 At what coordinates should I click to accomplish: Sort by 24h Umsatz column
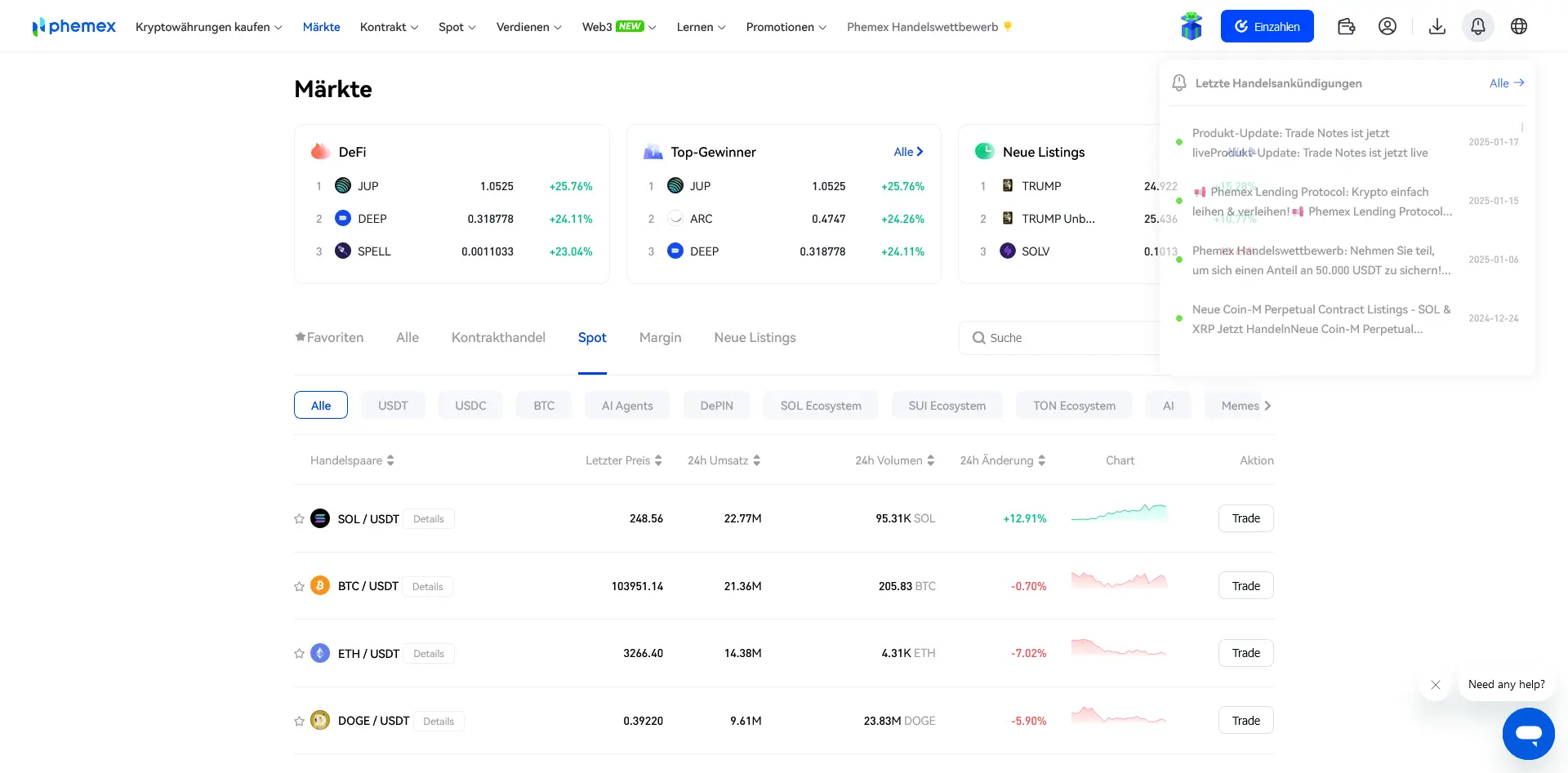point(724,460)
